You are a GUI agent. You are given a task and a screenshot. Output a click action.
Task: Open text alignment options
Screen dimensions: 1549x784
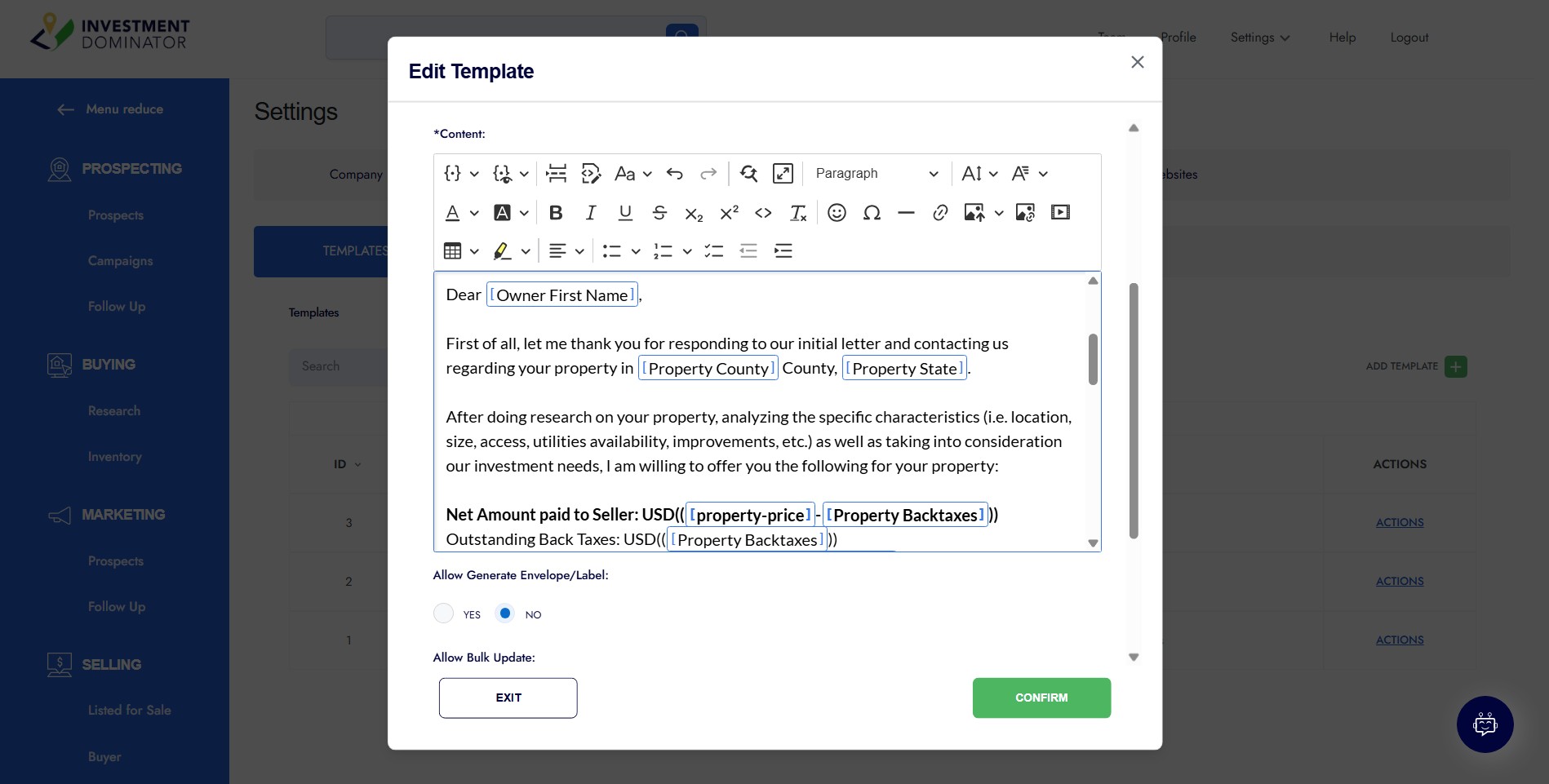click(566, 251)
